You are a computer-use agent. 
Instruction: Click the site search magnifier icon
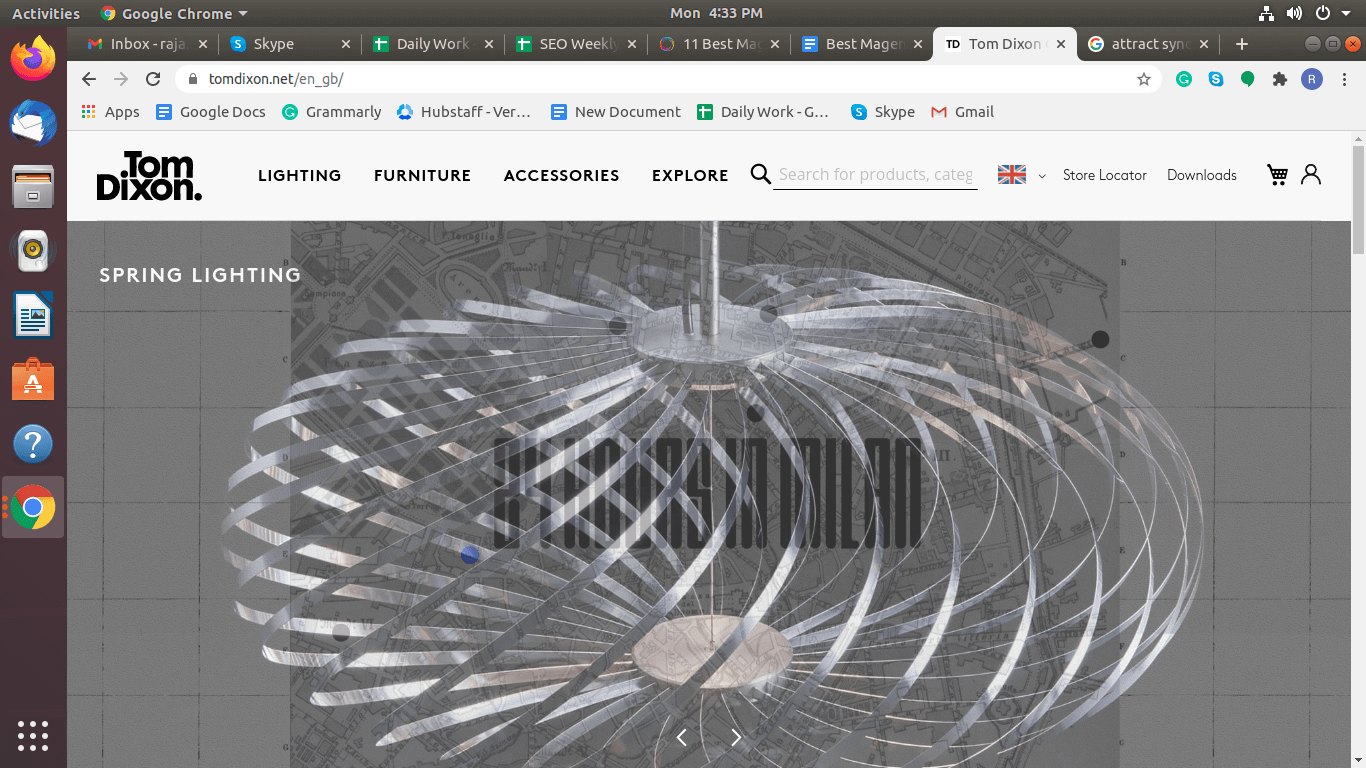point(761,174)
